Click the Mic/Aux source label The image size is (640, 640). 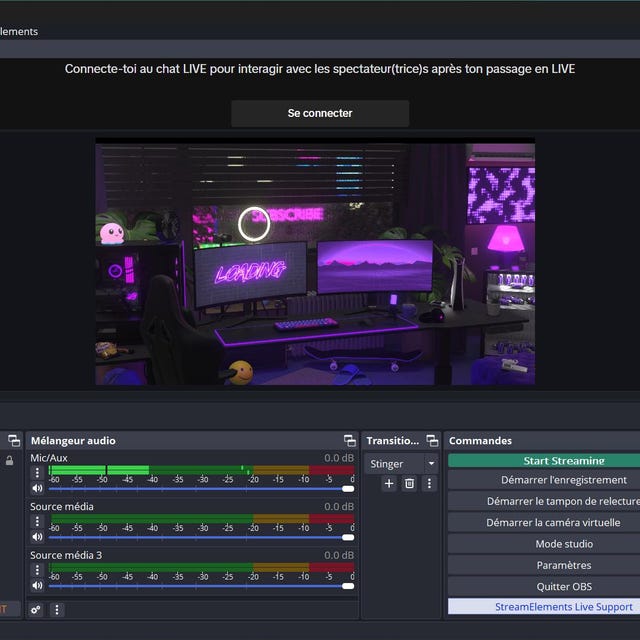click(x=49, y=458)
